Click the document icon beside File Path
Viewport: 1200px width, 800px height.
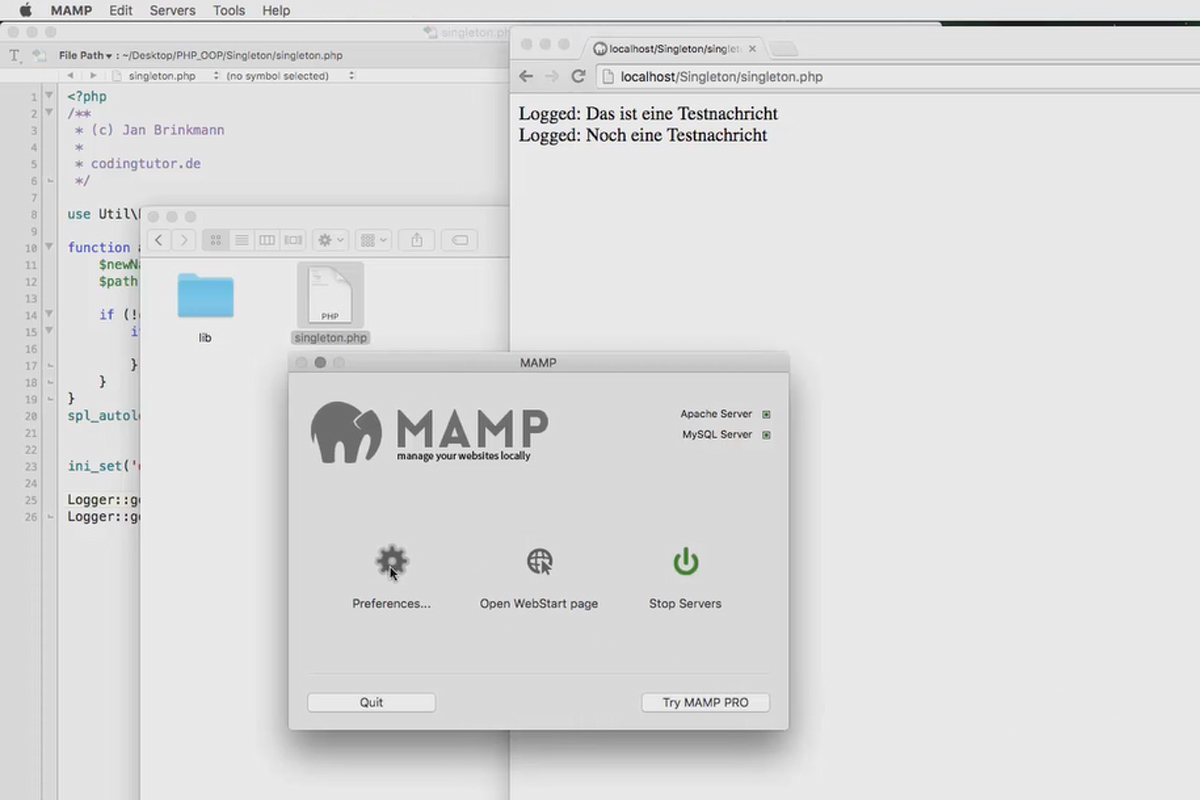[39, 56]
